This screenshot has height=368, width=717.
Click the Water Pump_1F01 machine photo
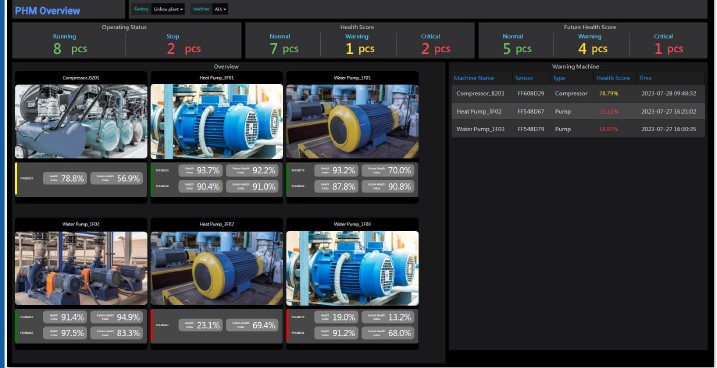coord(352,121)
